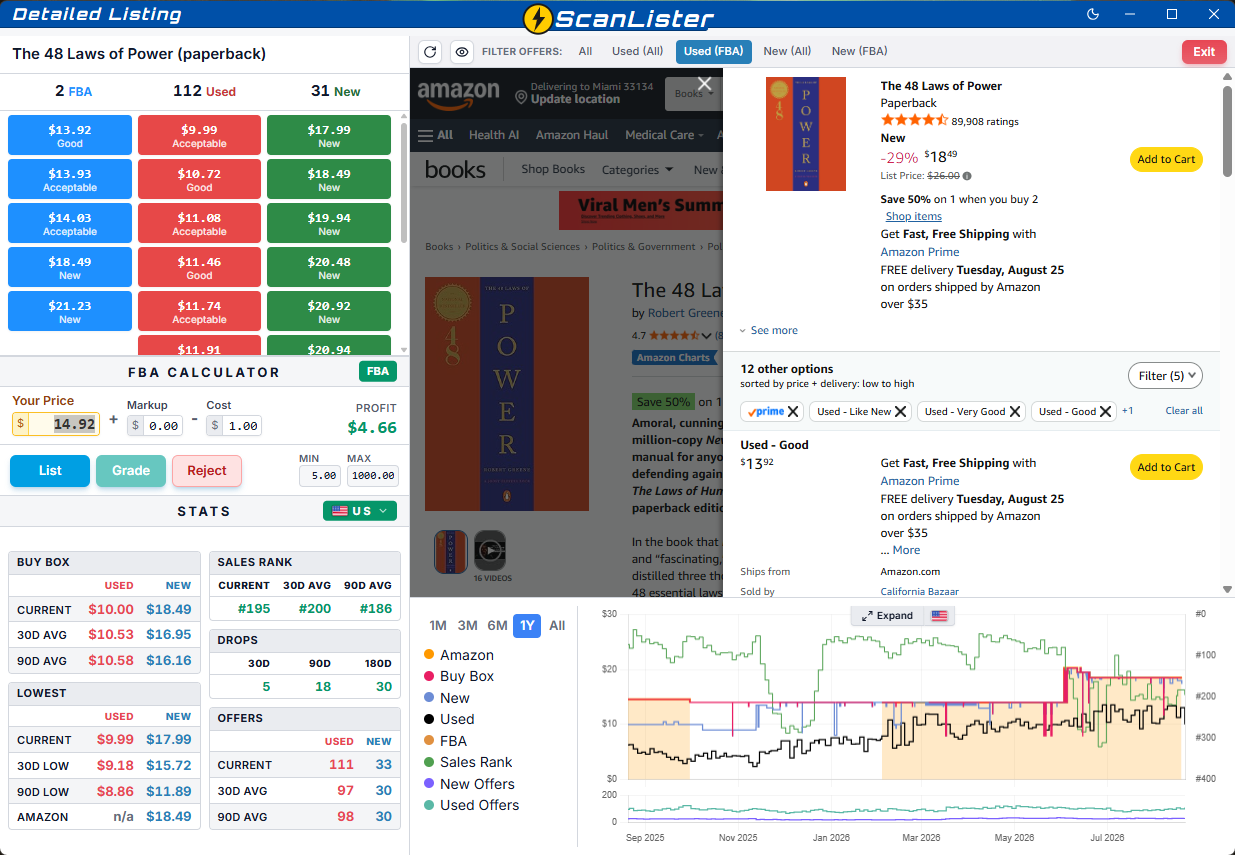
Task: Edit the MAX price field
Action: (373, 476)
